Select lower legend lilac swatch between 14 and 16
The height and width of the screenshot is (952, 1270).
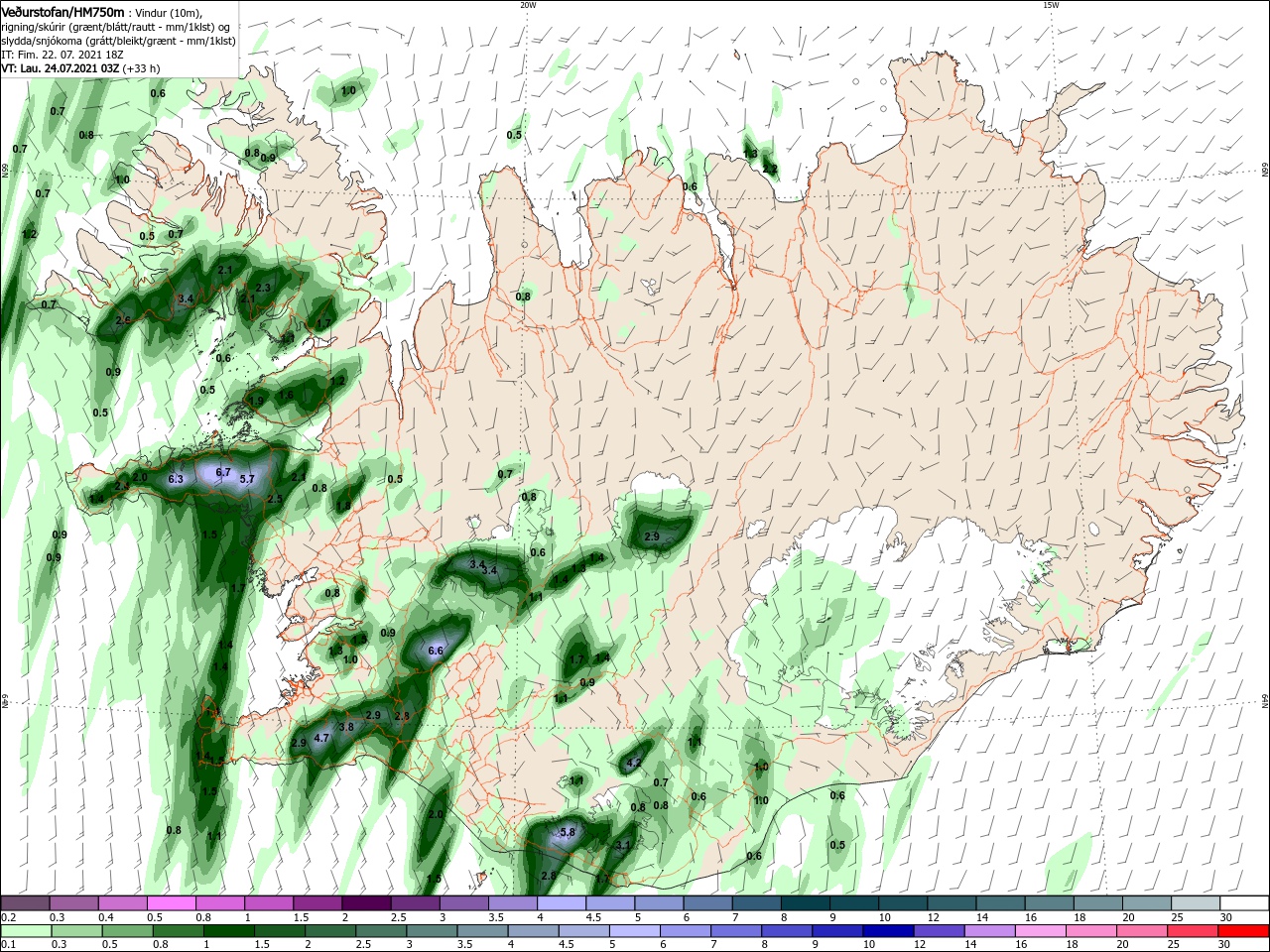(x=991, y=930)
